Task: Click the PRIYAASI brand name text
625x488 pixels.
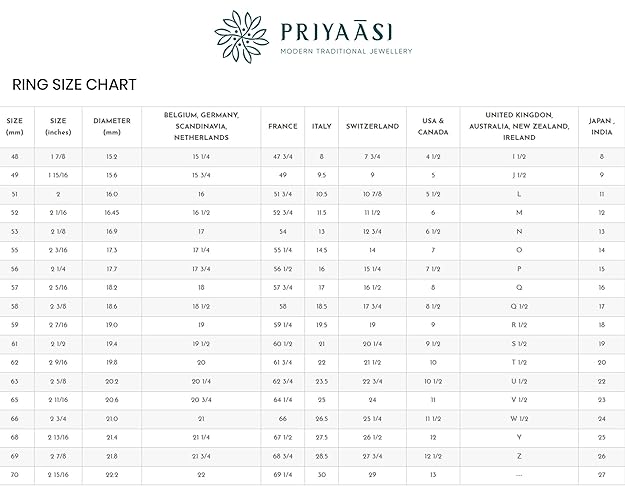Action: point(336,32)
